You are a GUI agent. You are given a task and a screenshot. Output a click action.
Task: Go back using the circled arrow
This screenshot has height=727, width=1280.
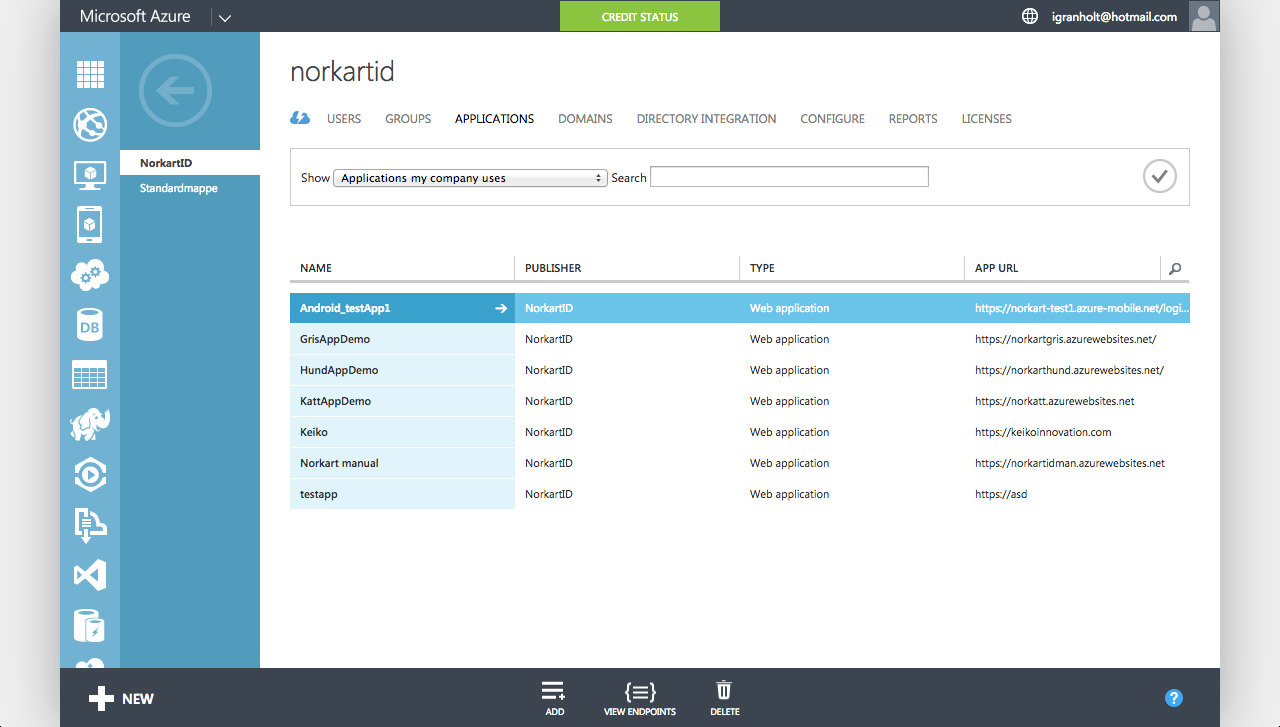pos(176,91)
